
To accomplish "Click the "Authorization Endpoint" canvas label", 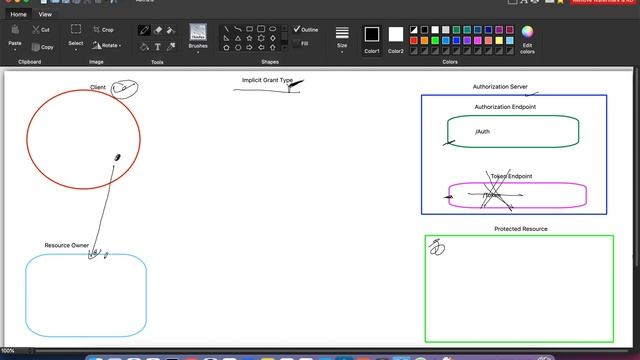I will click(505, 107).
